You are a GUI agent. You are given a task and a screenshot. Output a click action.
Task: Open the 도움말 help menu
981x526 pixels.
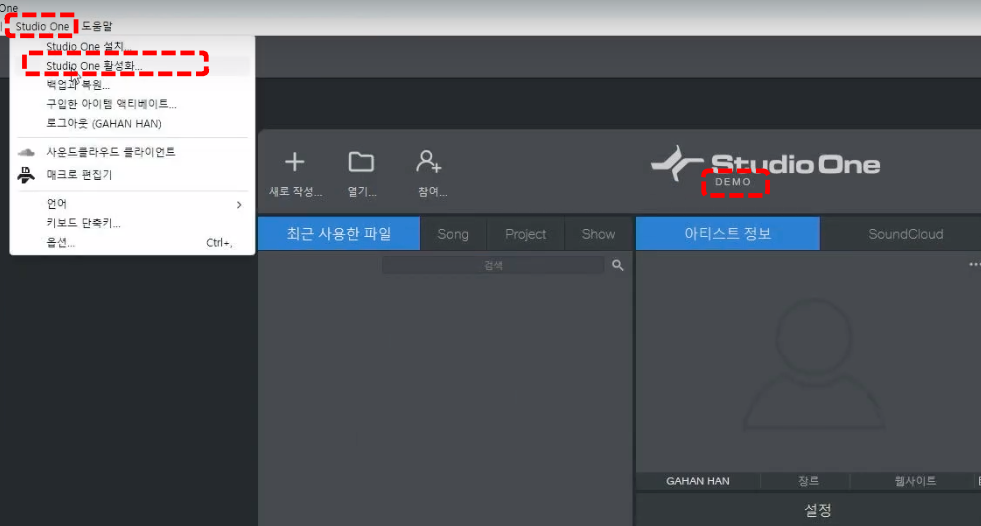97,26
